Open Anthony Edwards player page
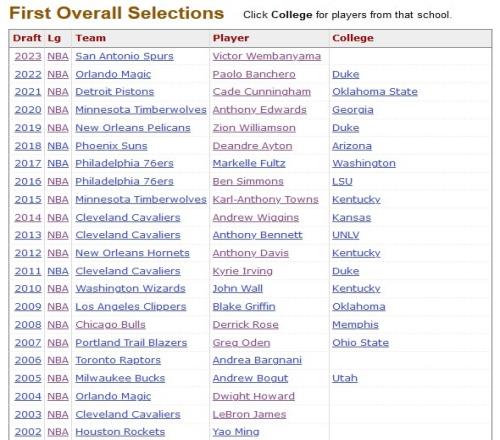The height and width of the screenshot is (440, 500). (x=259, y=110)
